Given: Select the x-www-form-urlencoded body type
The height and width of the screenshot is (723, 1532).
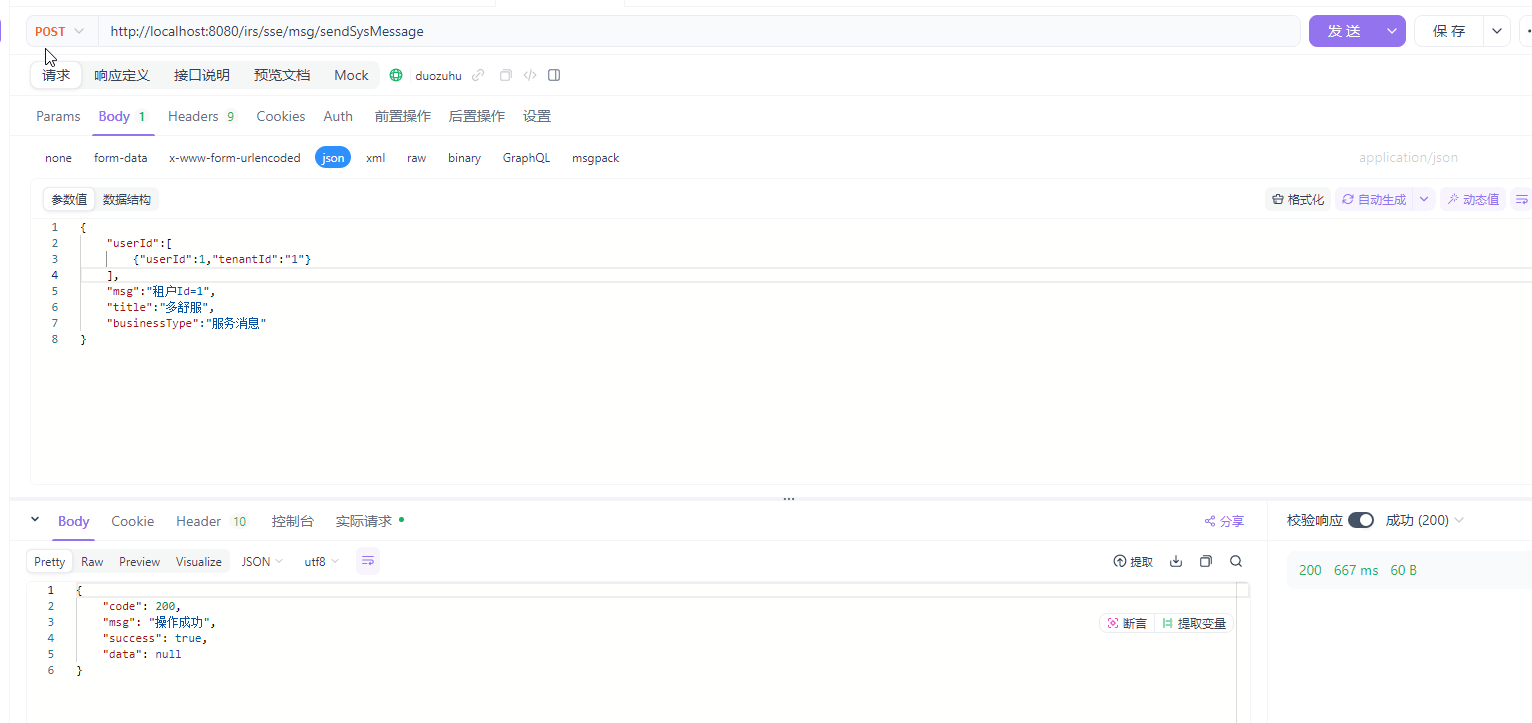Looking at the screenshot, I should pos(235,158).
